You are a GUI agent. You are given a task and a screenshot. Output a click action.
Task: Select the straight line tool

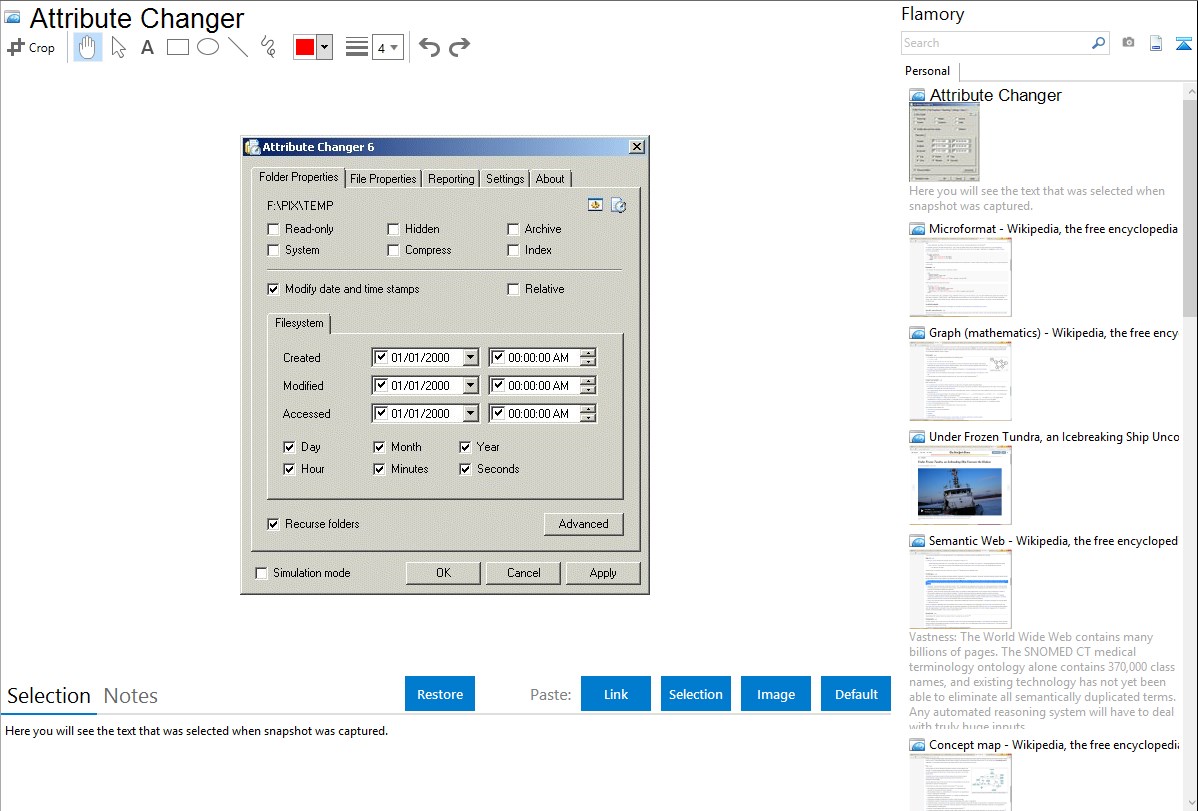click(x=238, y=47)
